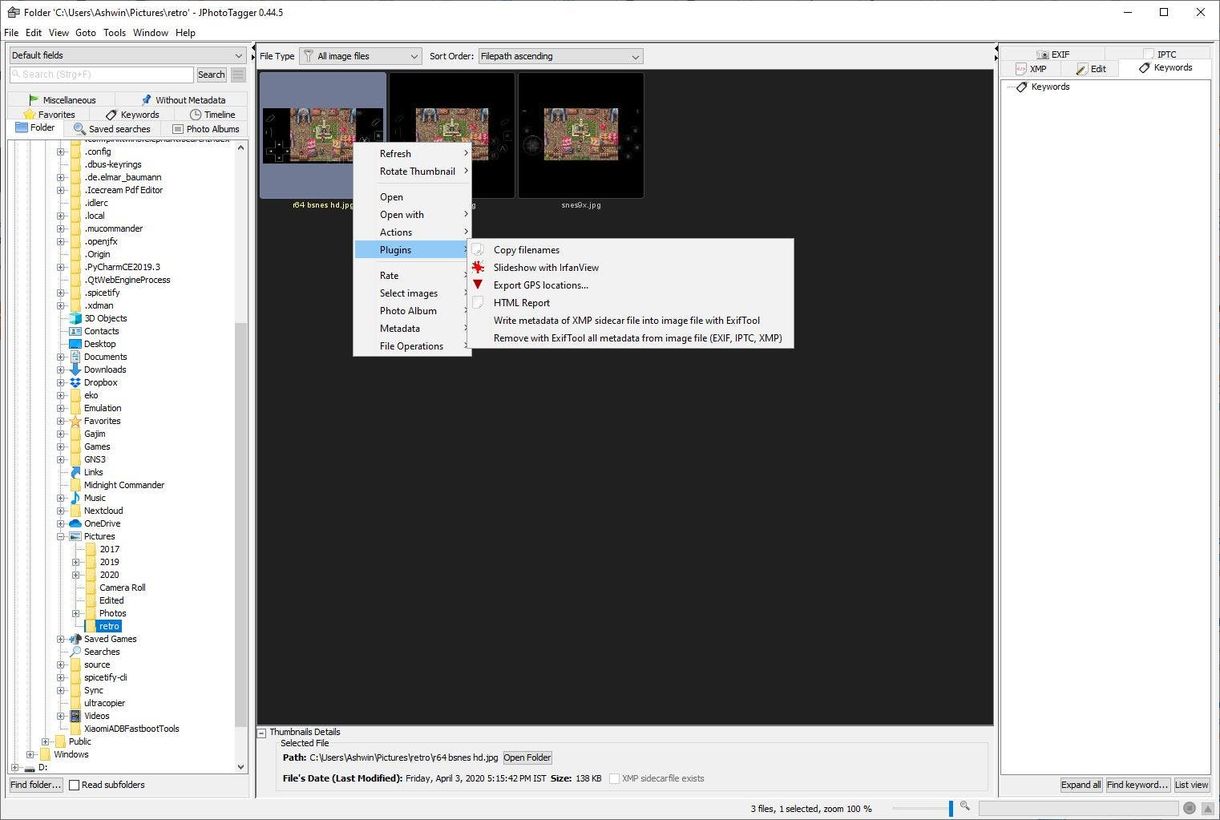Click the Find keyword... button

coord(1137,785)
